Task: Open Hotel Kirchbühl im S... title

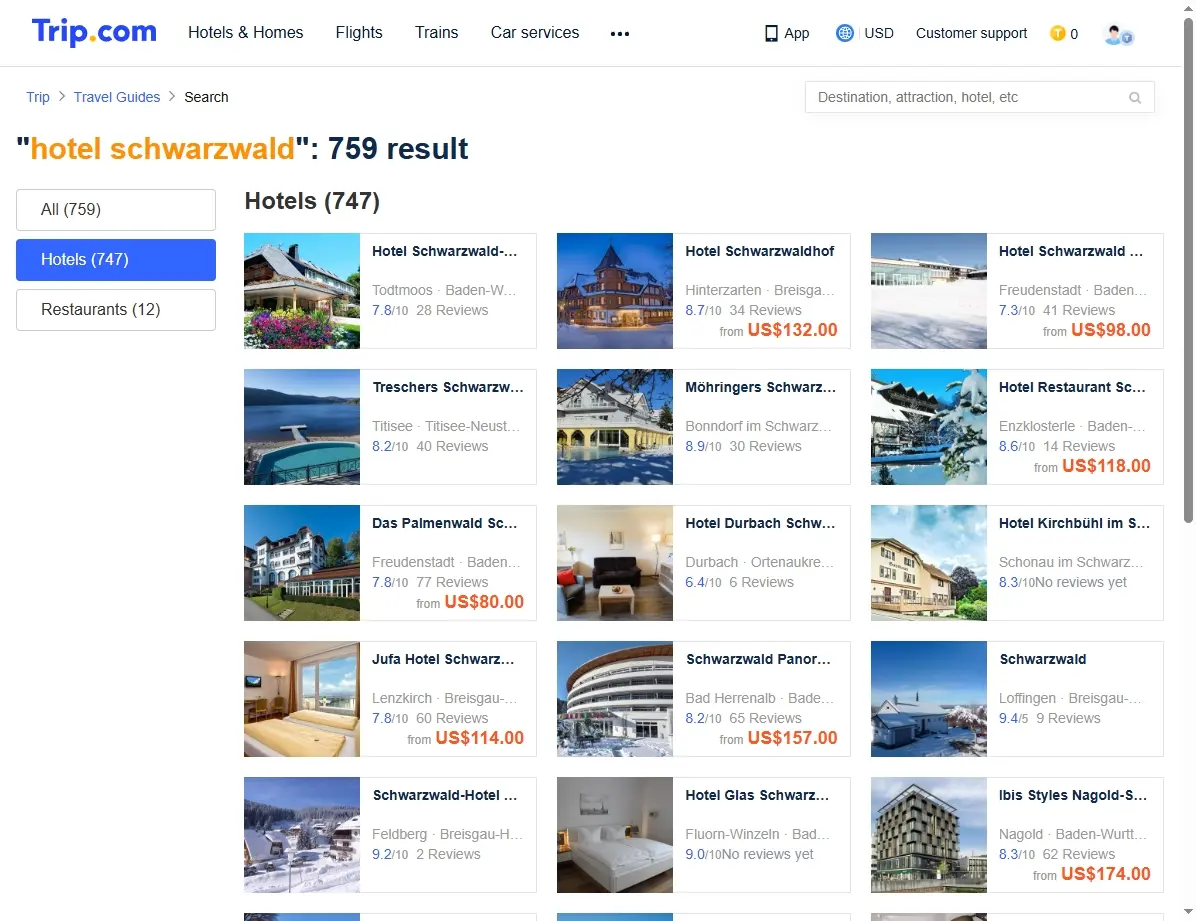Action: [x=1074, y=523]
